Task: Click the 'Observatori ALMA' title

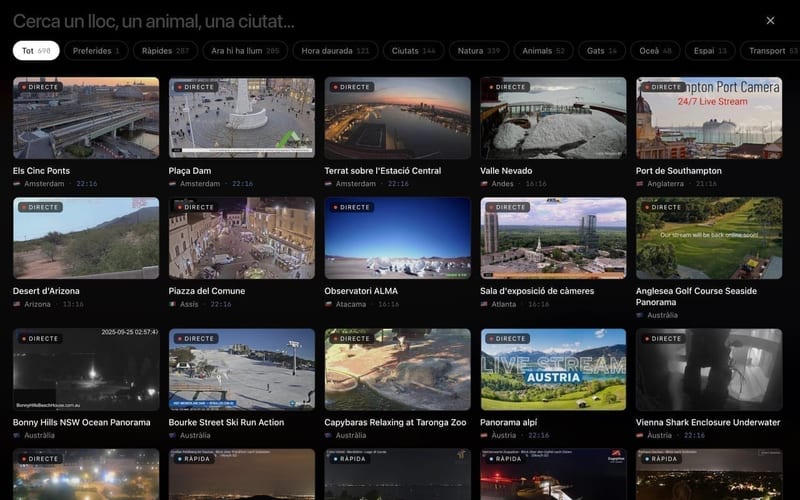Action: point(361,291)
